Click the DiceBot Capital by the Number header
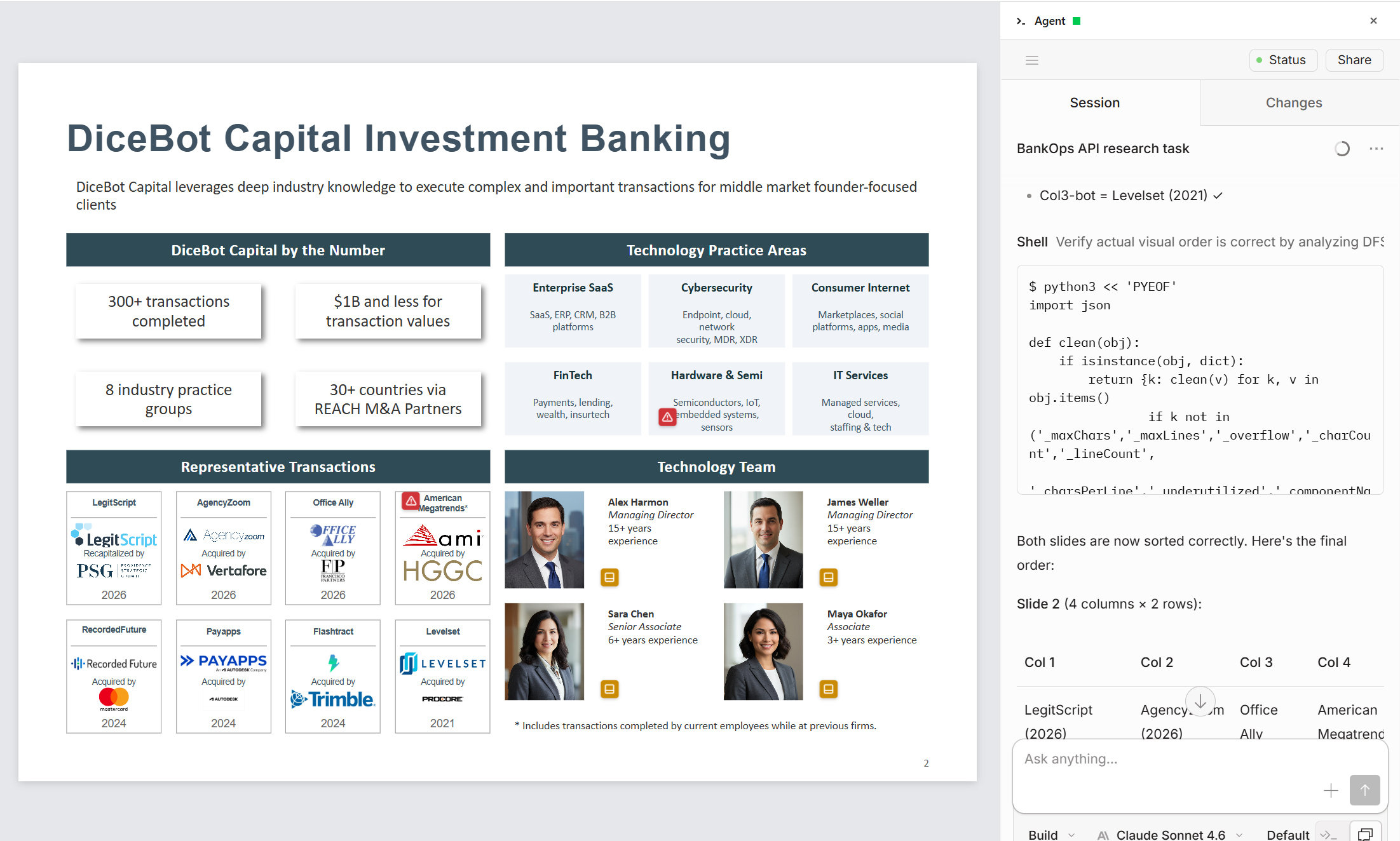The height and width of the screenshot is (841, 1400). (x=278, y=250)
